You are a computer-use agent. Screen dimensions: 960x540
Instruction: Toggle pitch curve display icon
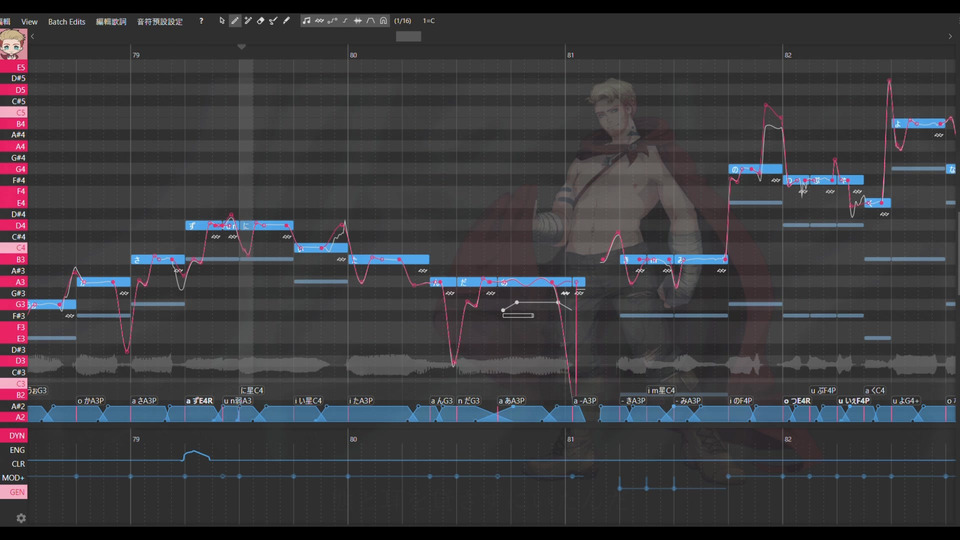[x=332, y=21]
